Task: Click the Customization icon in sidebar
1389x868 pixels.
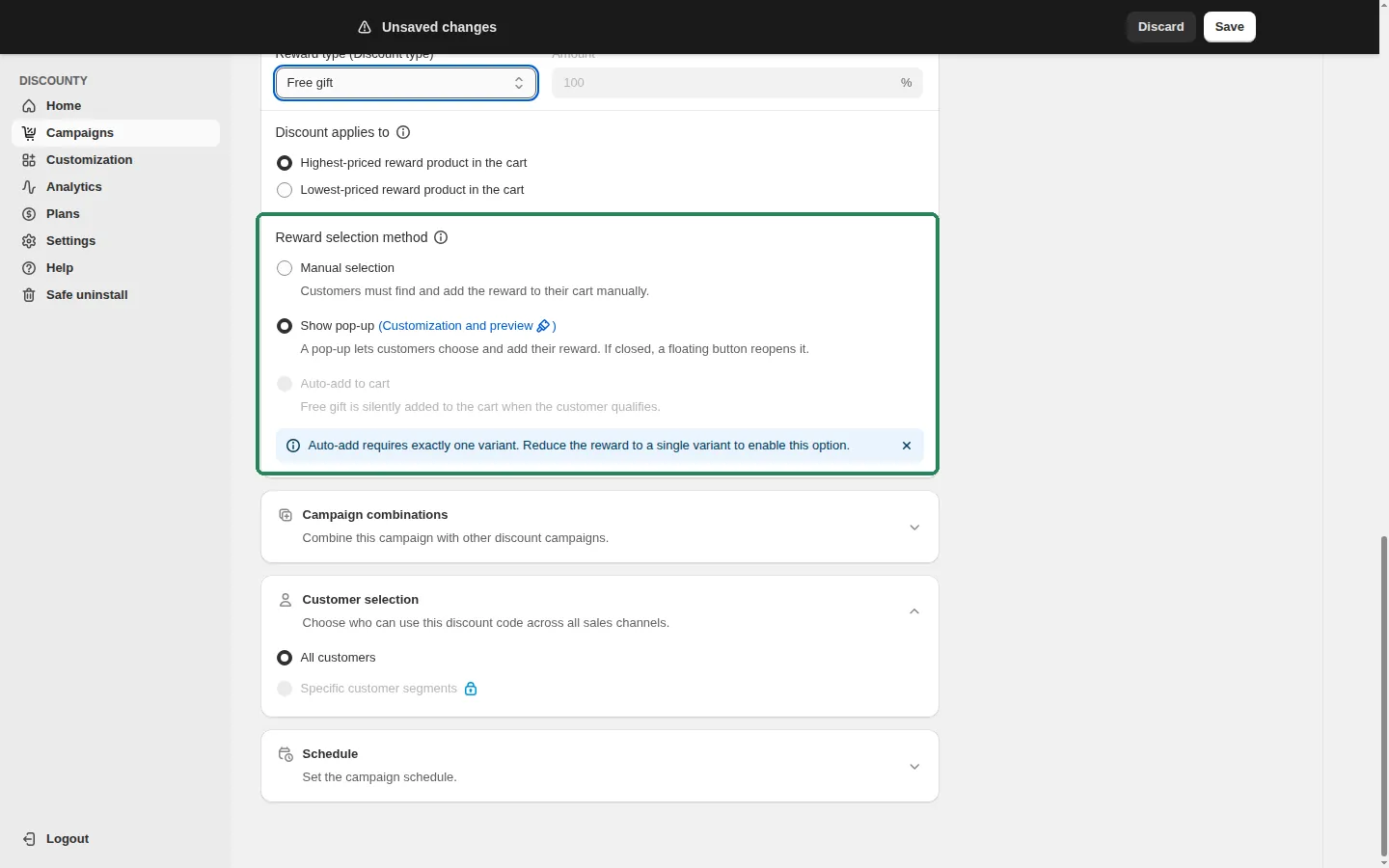Action: coord(29,160)
